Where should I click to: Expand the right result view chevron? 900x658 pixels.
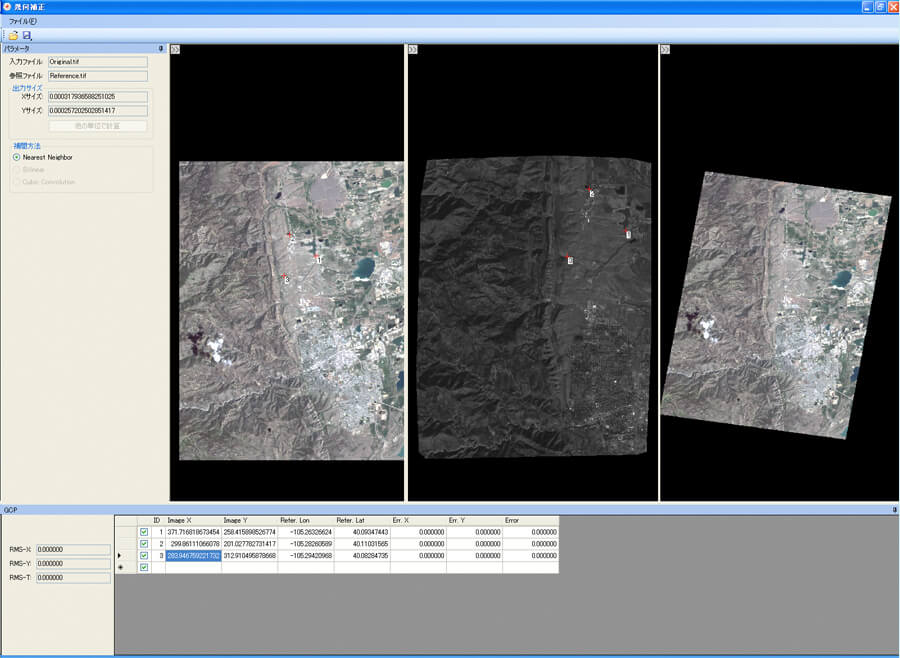tap(665, 49)
